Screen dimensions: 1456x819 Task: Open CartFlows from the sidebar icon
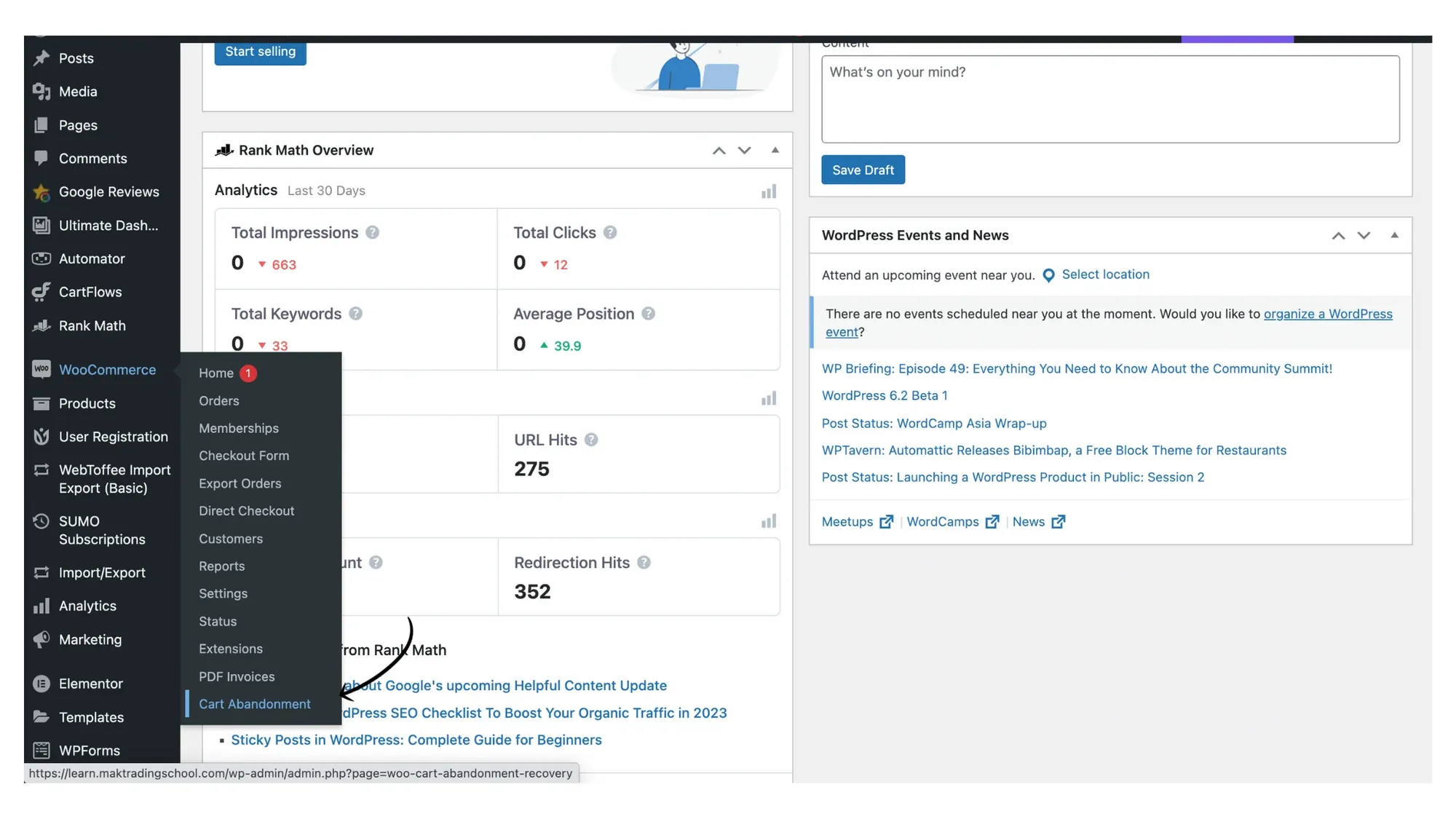click(x=42, y=292)
